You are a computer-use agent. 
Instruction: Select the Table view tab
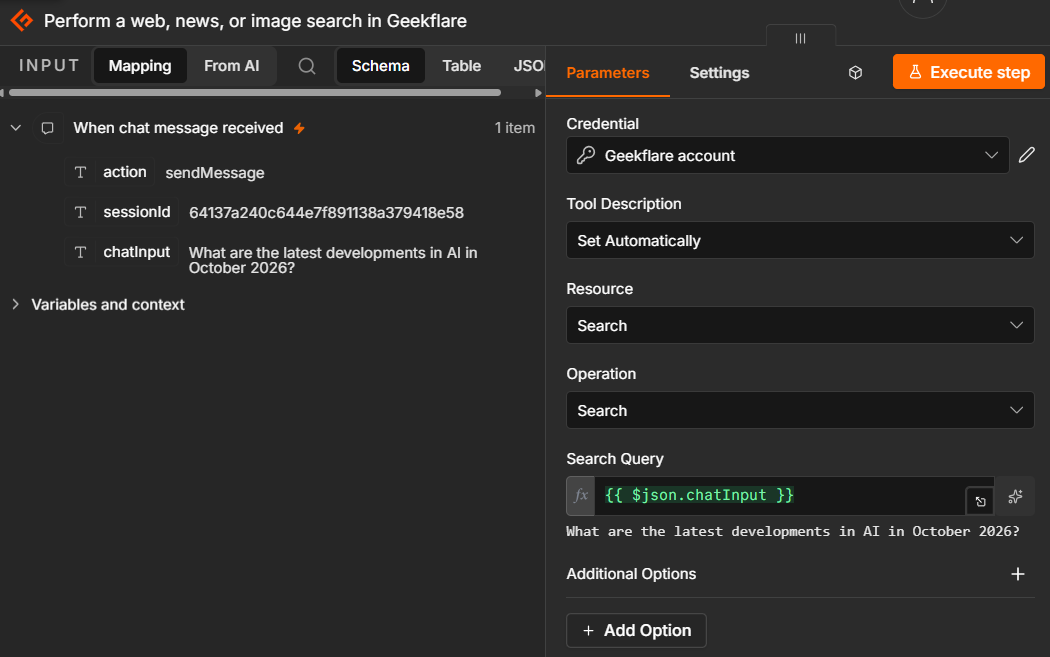coord(461,66)
